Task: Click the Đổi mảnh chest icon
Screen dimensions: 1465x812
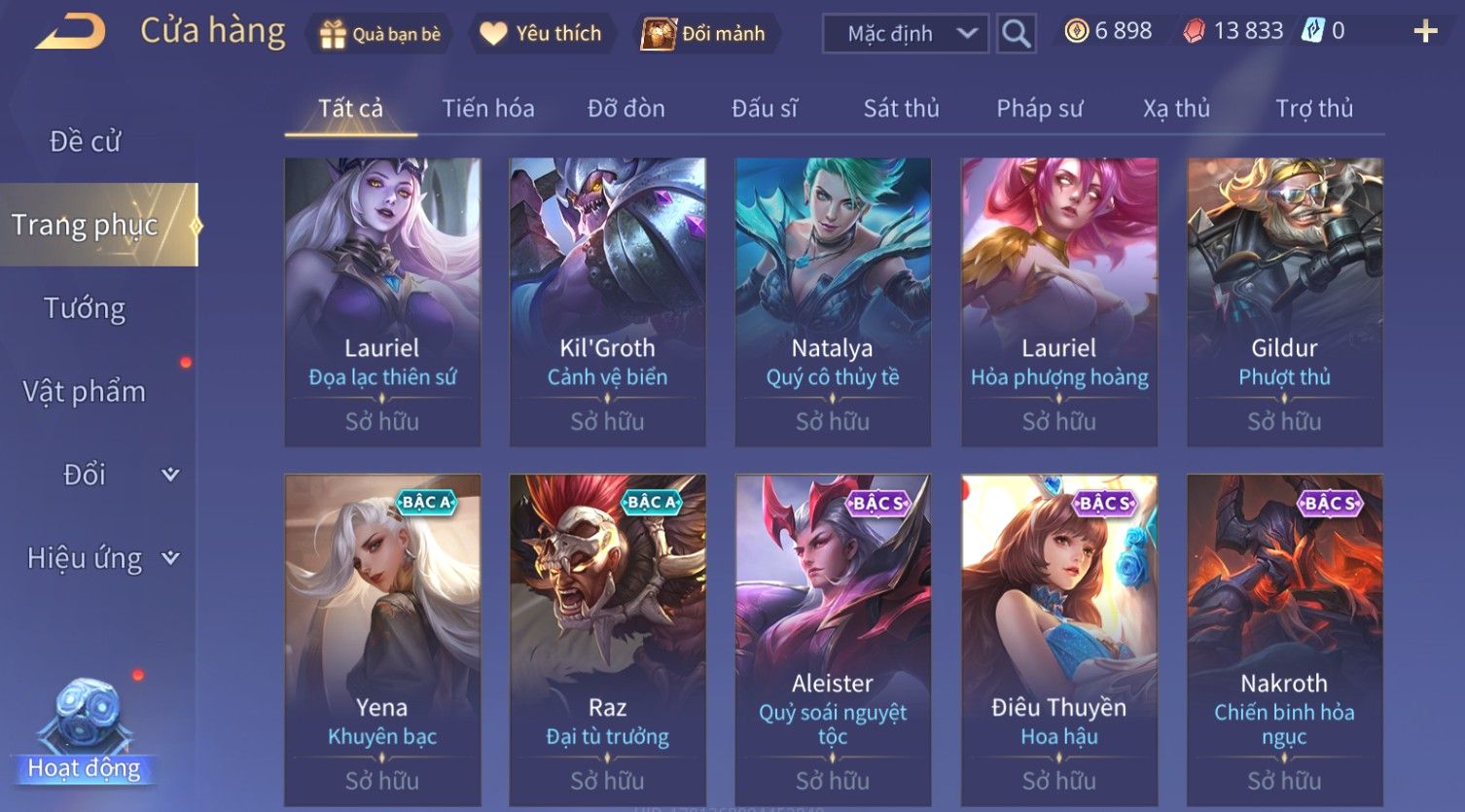Action: [659, 34]
